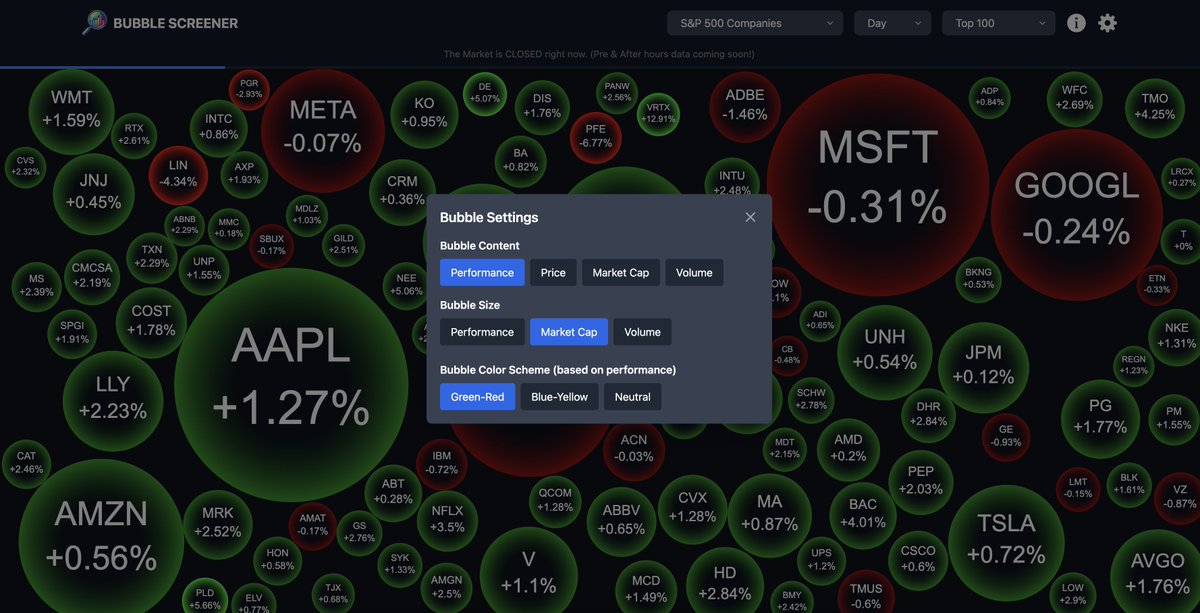Open the Day timeframe dropdown
The width and height of the screenshot is (1200, 613).
click(x=893, y=23)
